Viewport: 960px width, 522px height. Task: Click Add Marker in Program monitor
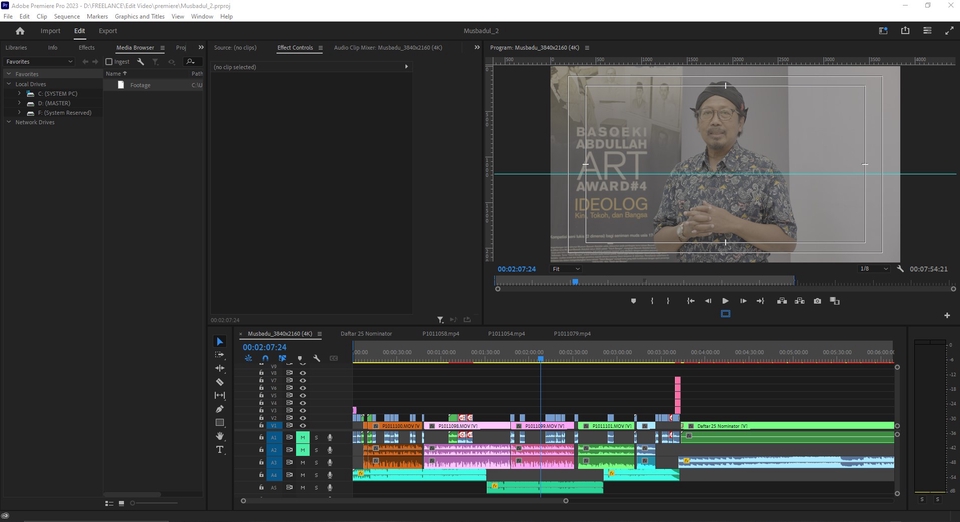tap(633, 301)
